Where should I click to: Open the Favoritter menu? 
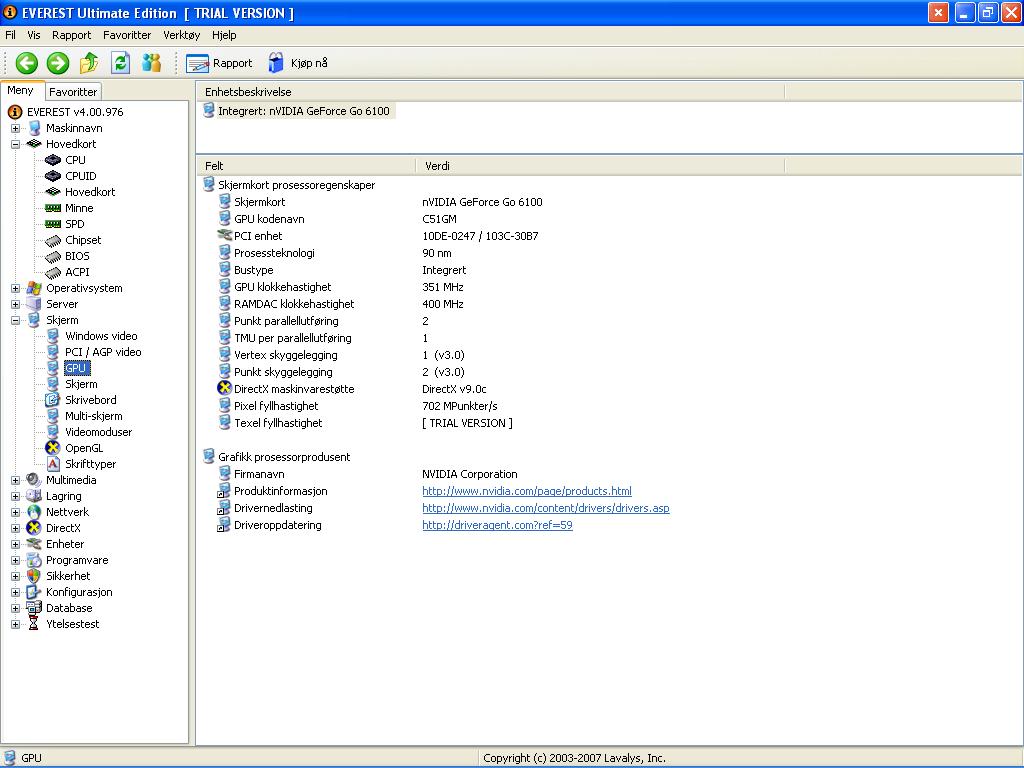127,35
